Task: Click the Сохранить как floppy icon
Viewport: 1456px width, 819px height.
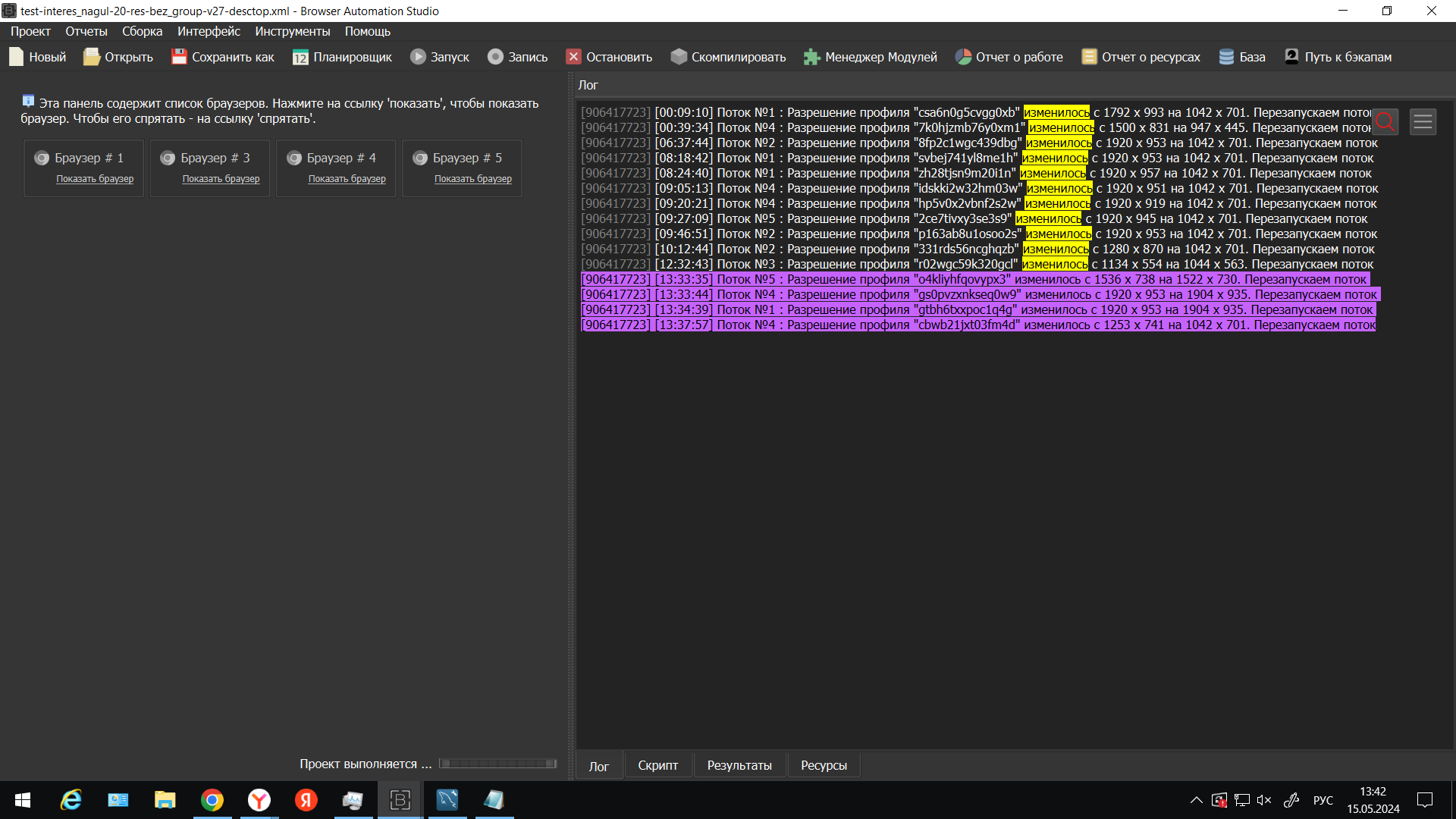Action: [179, 57]
